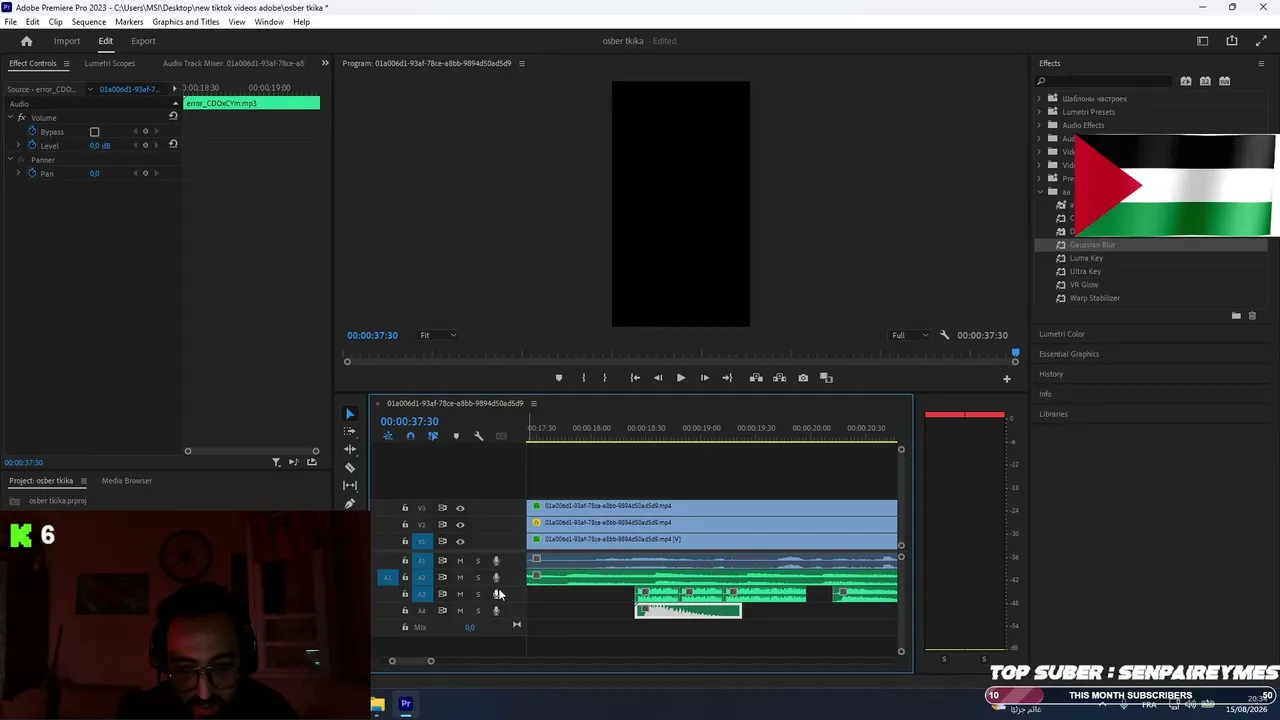
Task: Mute audio track A4
Action: pyautogui.click(x=460, y=611)
